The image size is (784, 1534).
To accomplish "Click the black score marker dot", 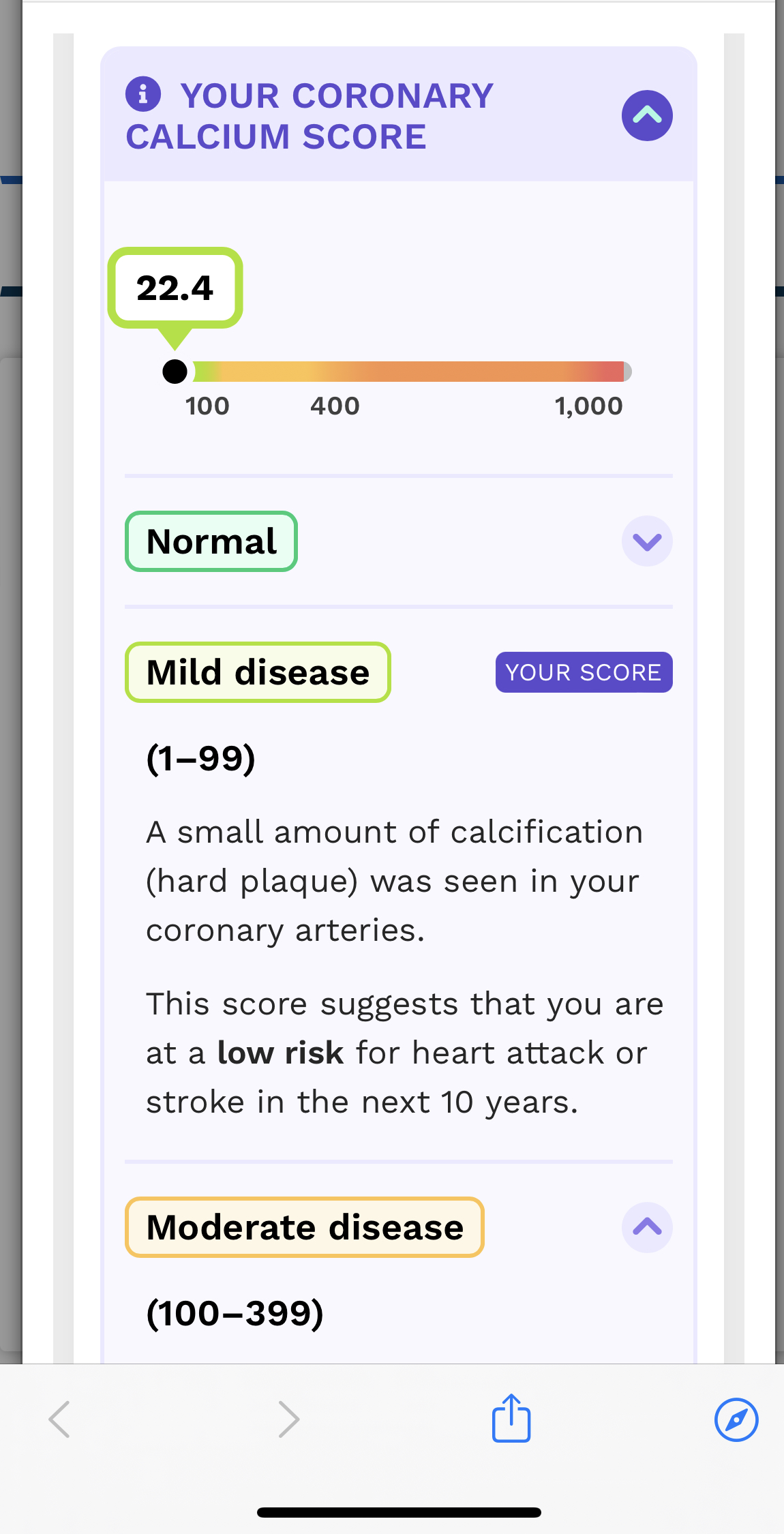I will 175,372.
